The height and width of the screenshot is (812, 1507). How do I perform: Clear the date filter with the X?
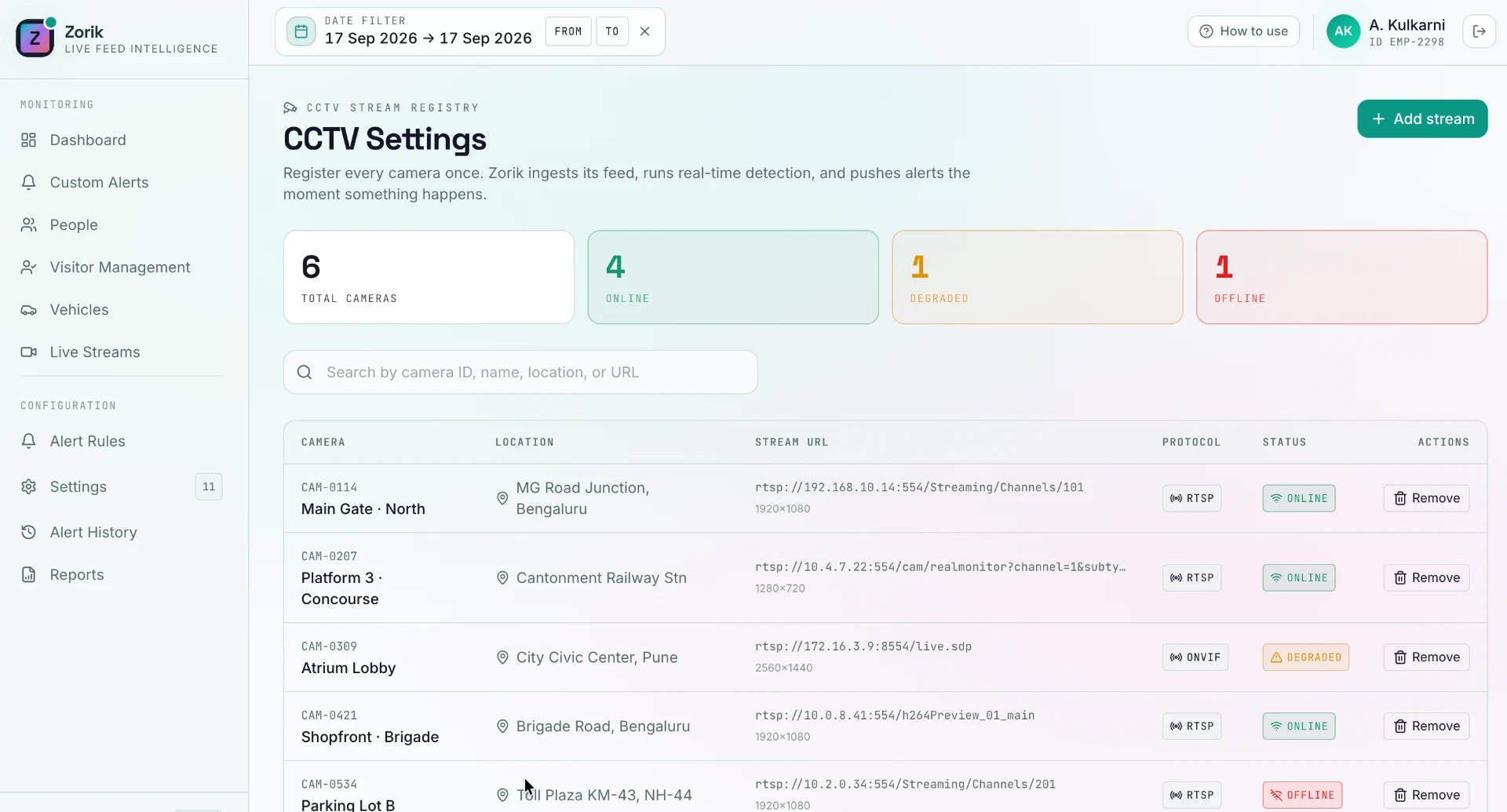(645, 31)
